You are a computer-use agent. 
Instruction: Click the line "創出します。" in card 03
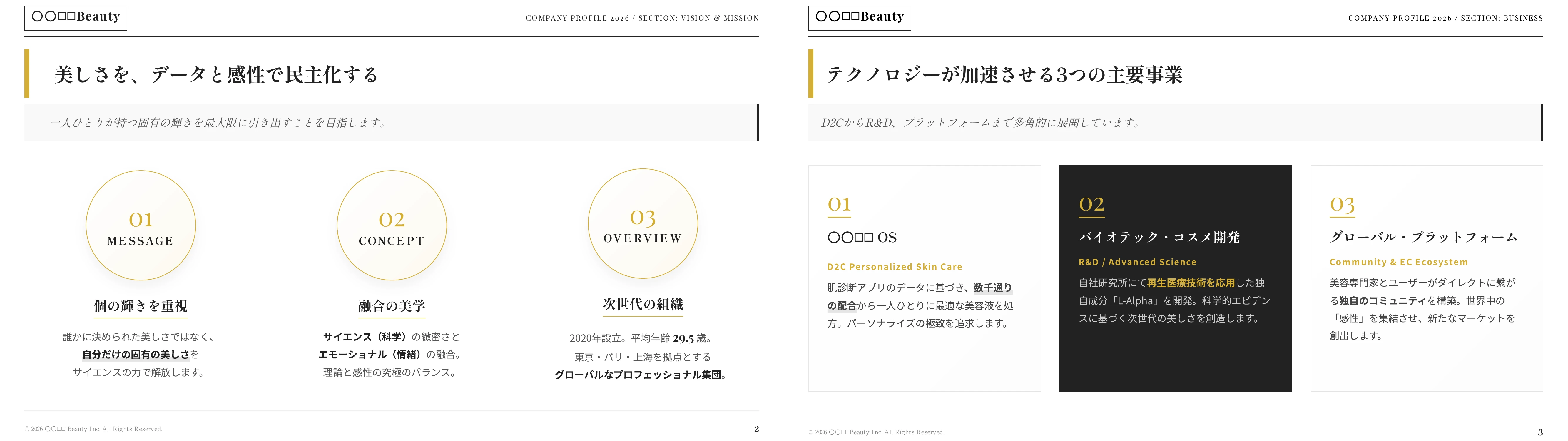click(1356, 336)
